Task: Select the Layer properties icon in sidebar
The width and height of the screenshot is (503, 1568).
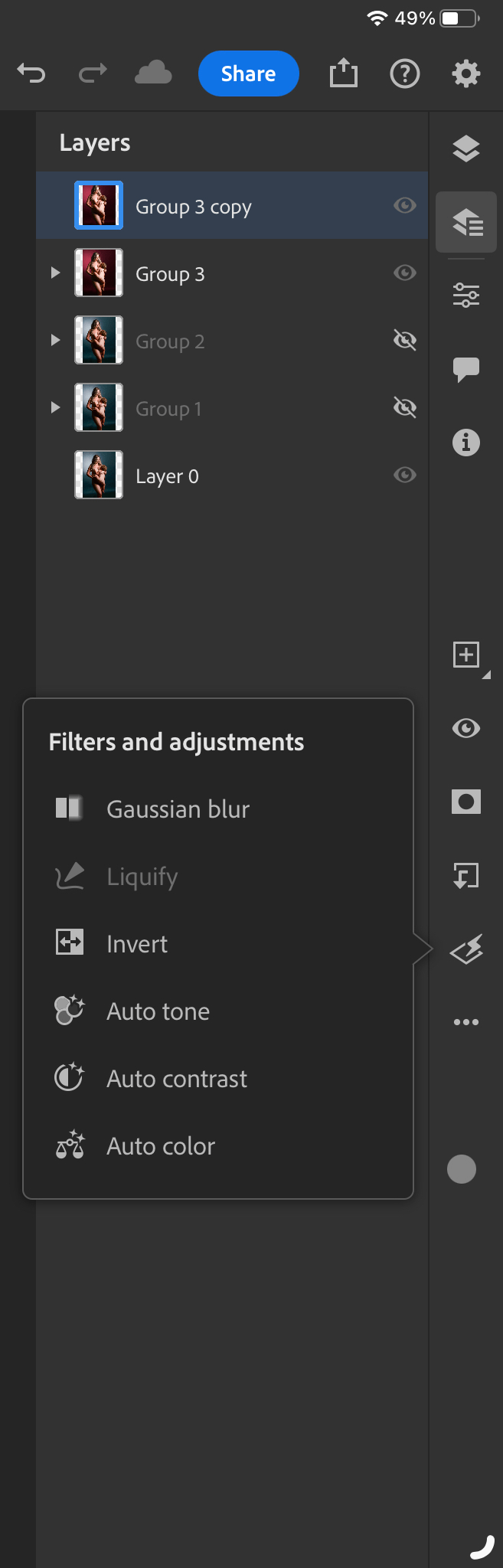Action: tap(466, 222)
